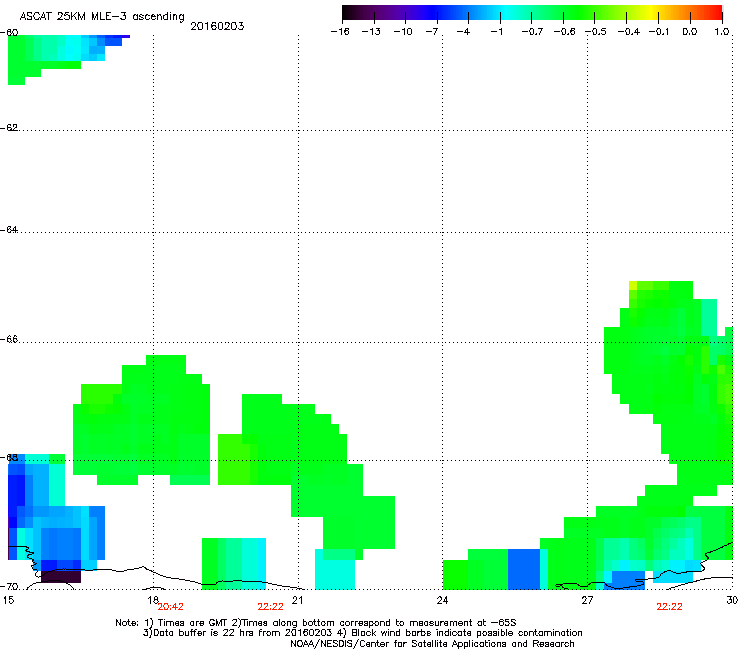Click the -13 colorbar tick label

pyautogui.click(x=371, y=32)
